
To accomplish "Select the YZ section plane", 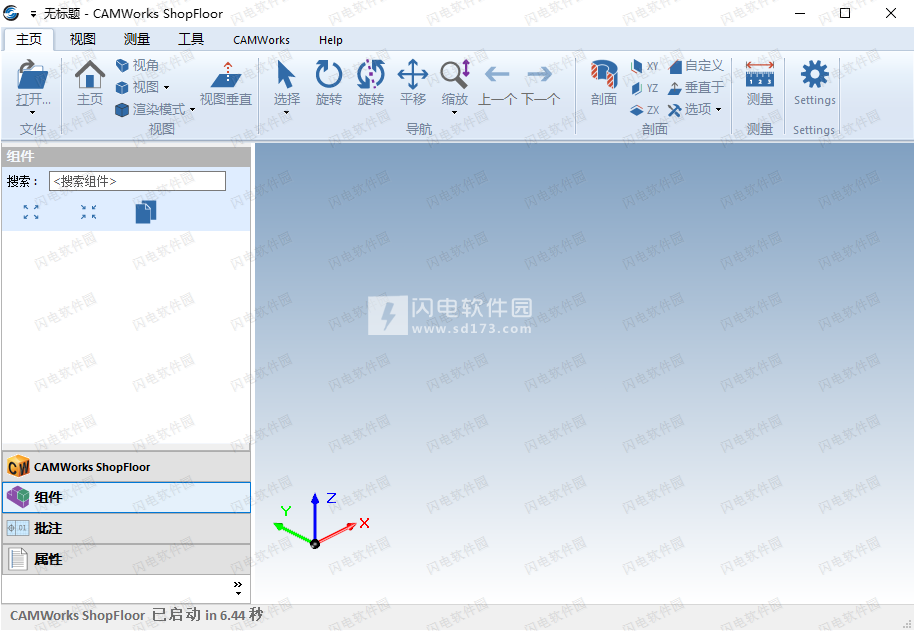I will [645, 88].
